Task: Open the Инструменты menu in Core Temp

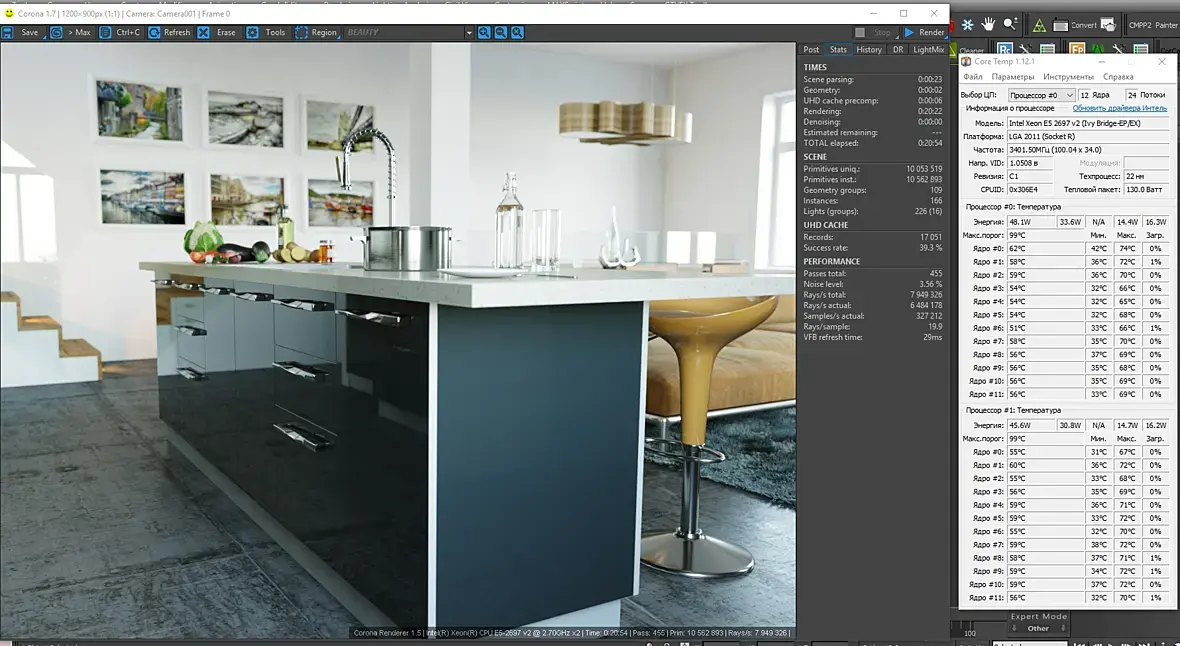Action: tap(1068, 77)
